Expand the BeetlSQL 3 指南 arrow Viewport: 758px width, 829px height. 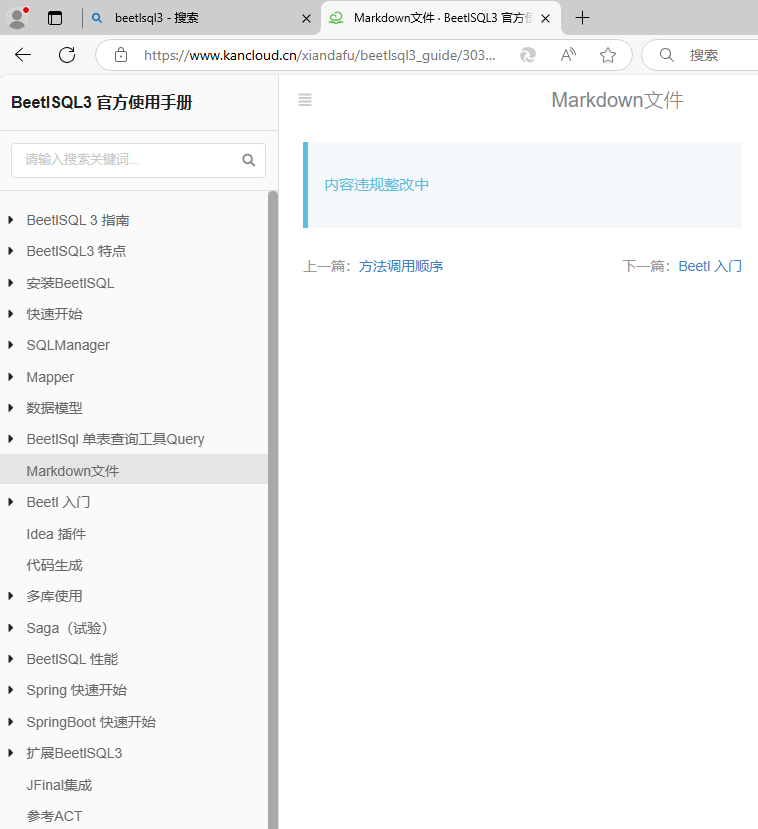(11, 219)
